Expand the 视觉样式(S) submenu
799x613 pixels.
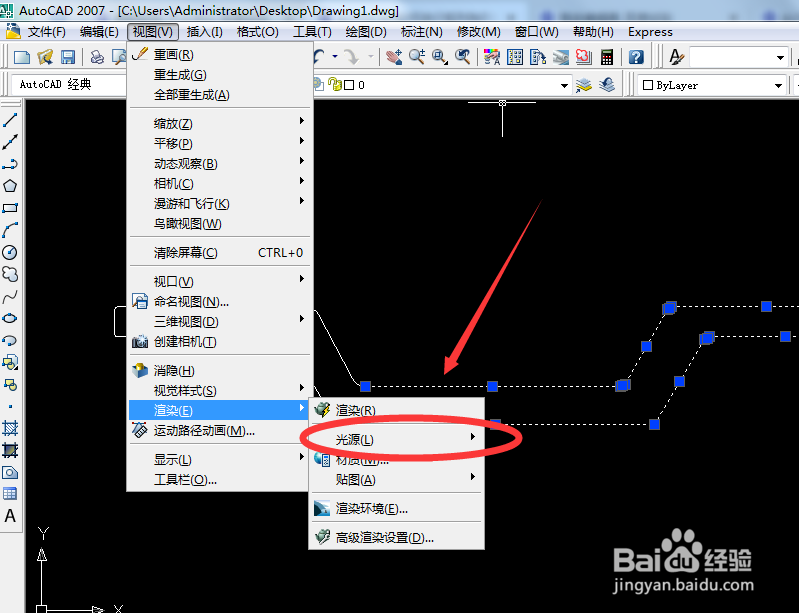tap(220, 390)
